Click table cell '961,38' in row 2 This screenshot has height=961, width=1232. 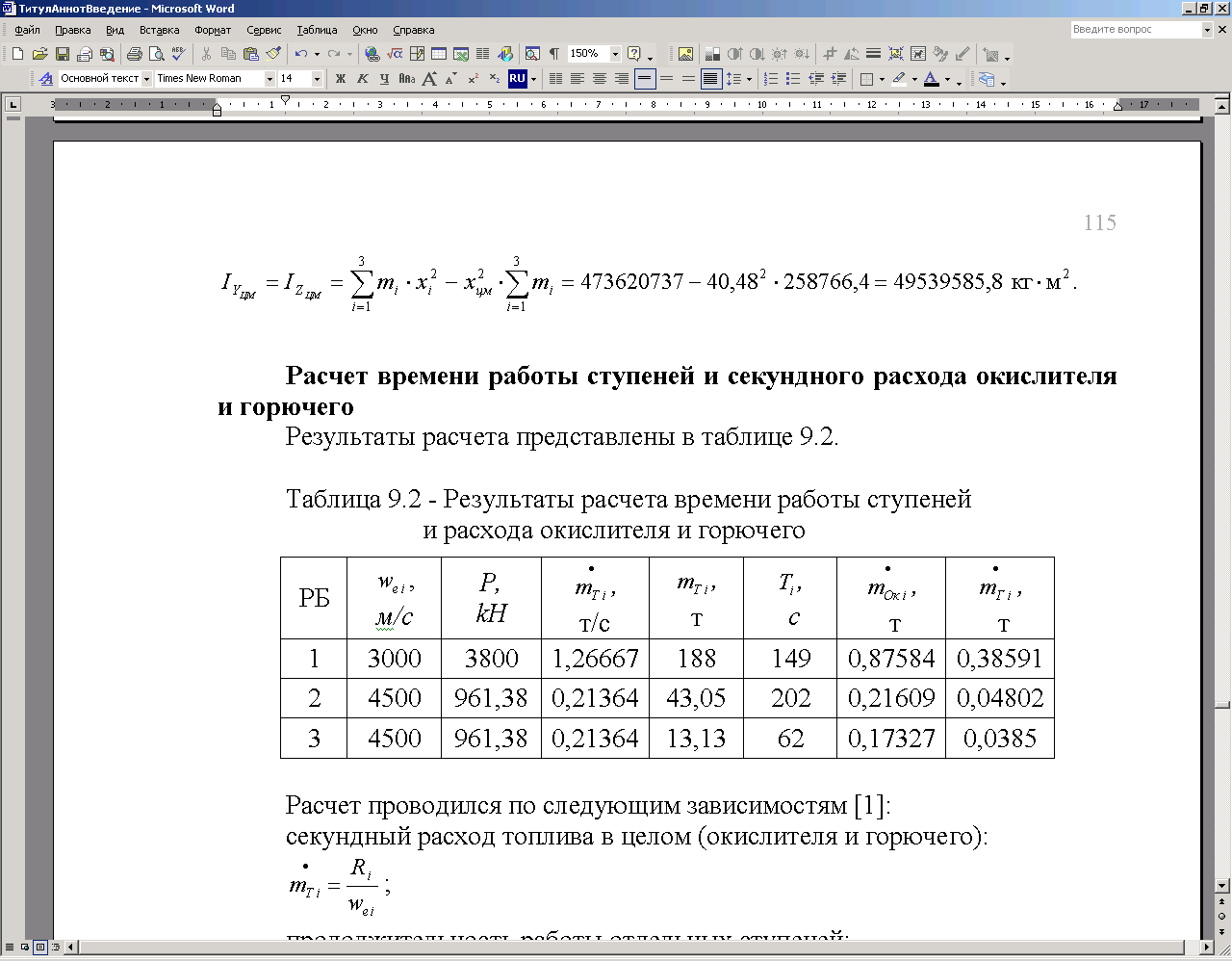point(491,698)
